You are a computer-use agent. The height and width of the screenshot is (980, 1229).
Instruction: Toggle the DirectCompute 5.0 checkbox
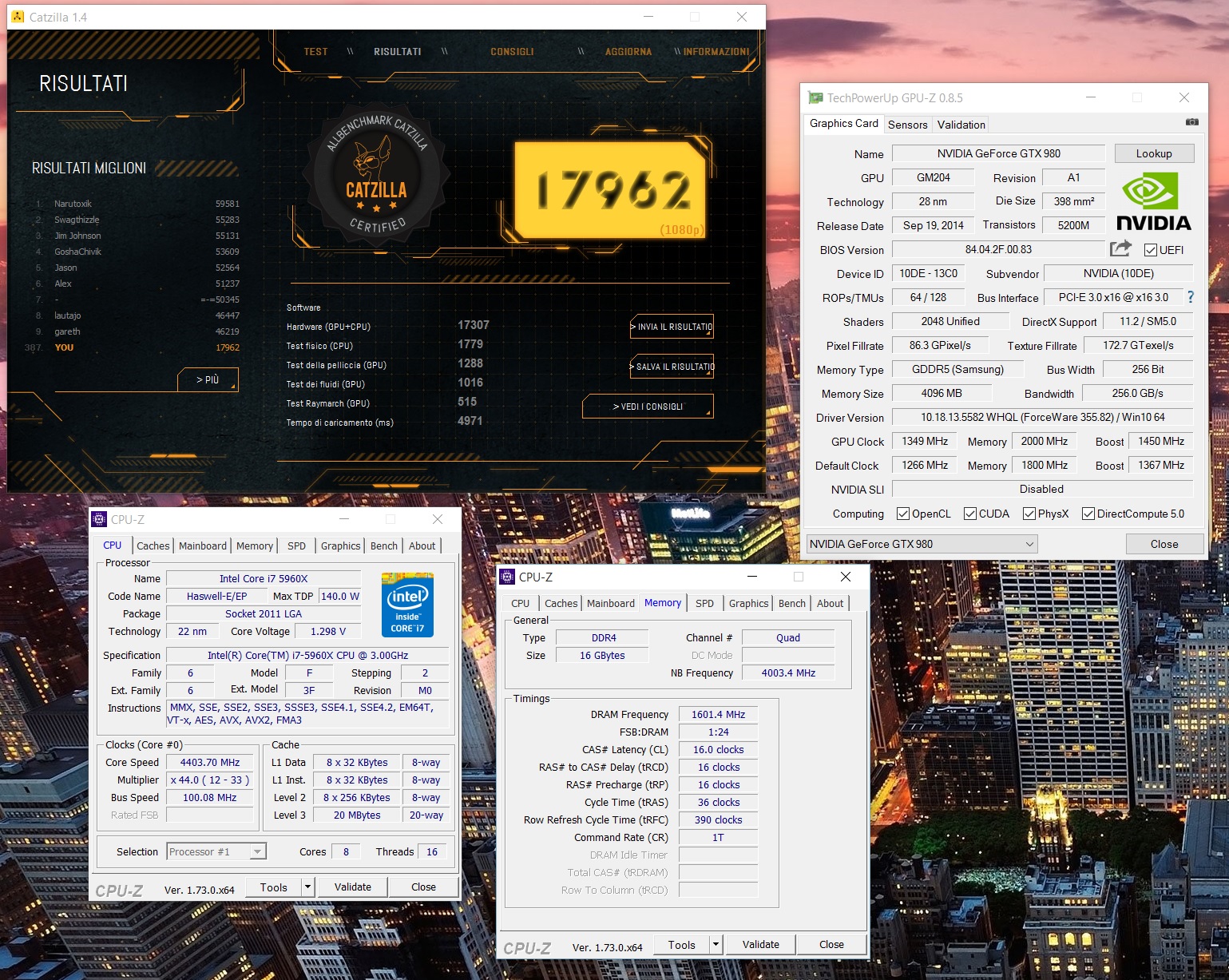click(x=1088, y=514)
